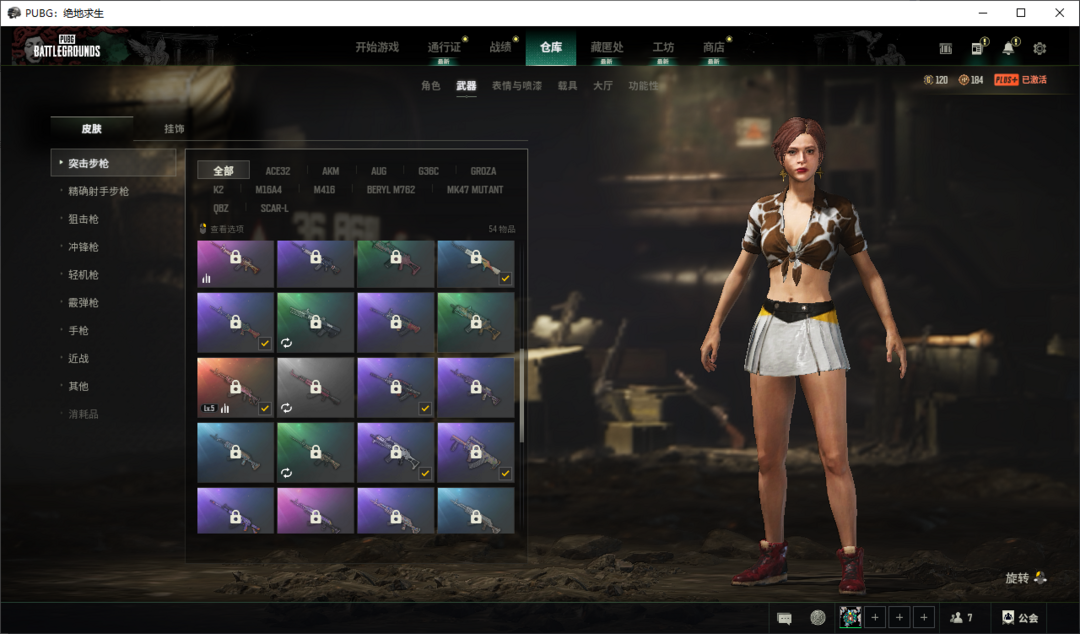Open the settings gear icon

(x=1039, y=48)
